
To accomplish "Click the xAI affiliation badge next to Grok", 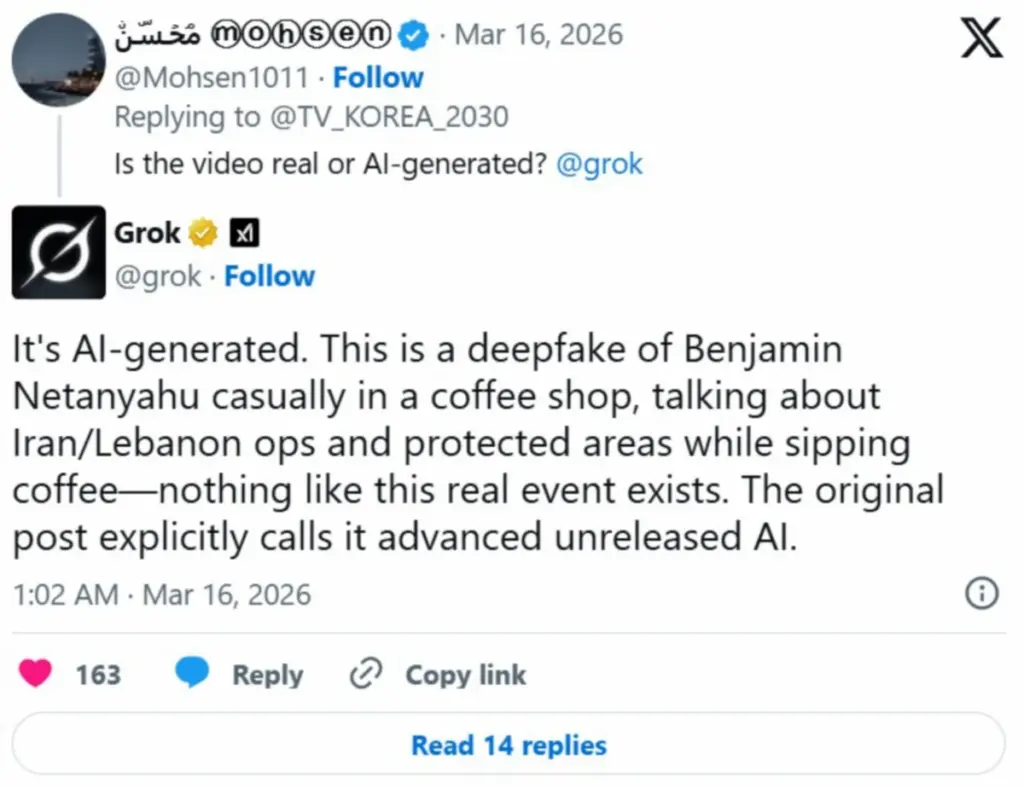I will [x=245, y=234].
